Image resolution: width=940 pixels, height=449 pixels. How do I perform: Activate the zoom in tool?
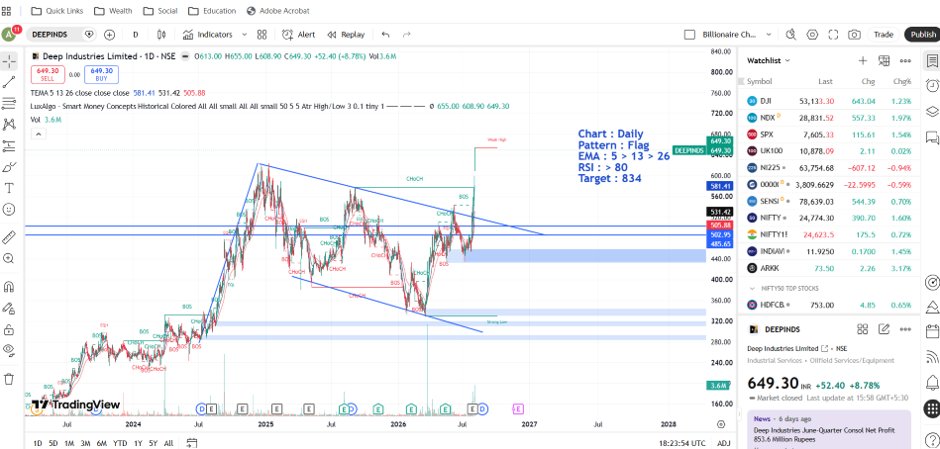(x=9, y=258)
